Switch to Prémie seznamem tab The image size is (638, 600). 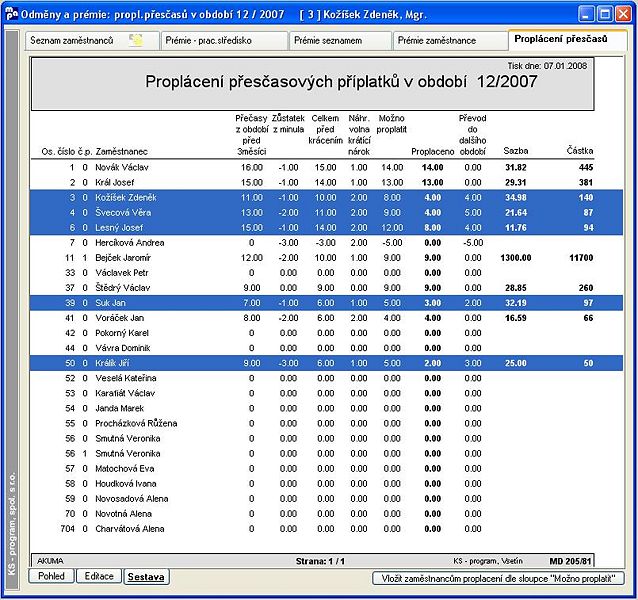[341, 41]
